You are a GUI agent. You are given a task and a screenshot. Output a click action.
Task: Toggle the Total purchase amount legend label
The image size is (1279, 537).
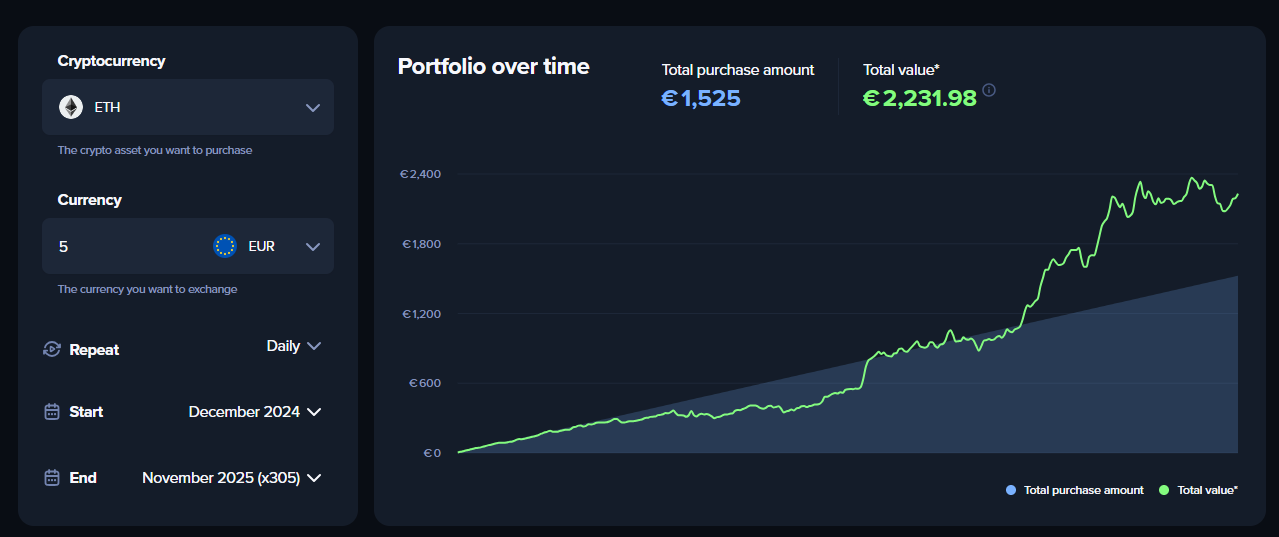pos(1083,490)
